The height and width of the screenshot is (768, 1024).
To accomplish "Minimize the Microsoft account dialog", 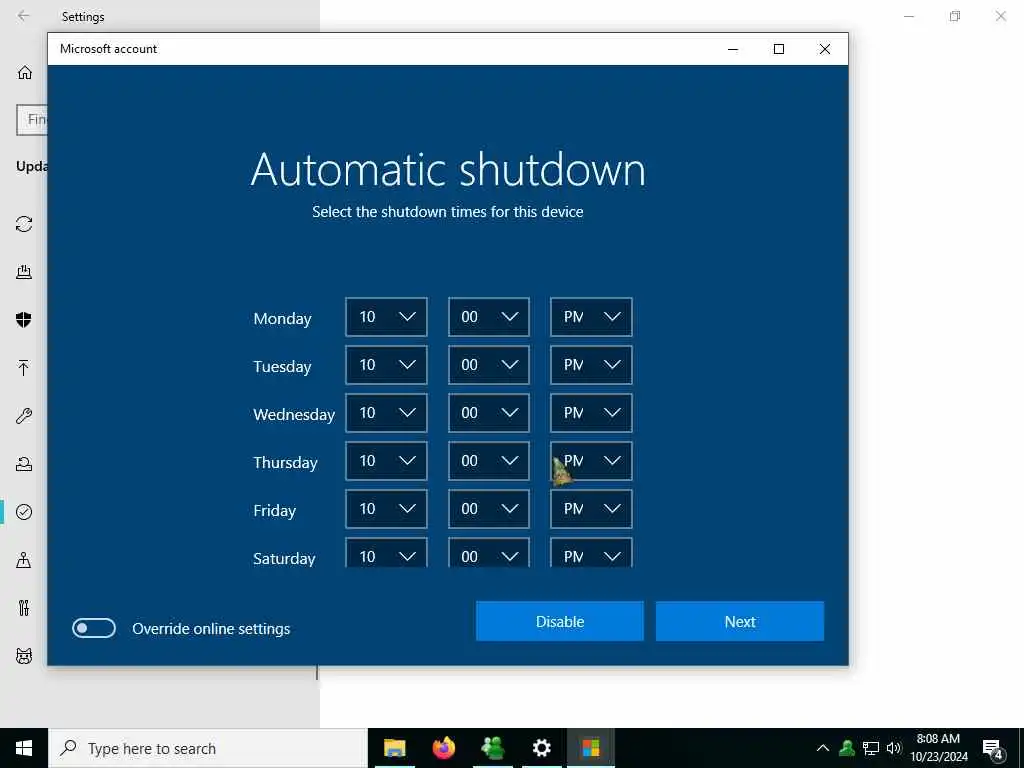I will 733,49.
